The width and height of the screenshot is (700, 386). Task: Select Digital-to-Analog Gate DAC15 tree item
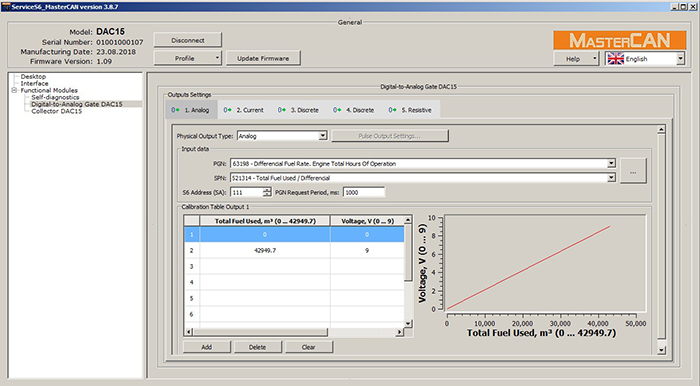click(76, 104)
